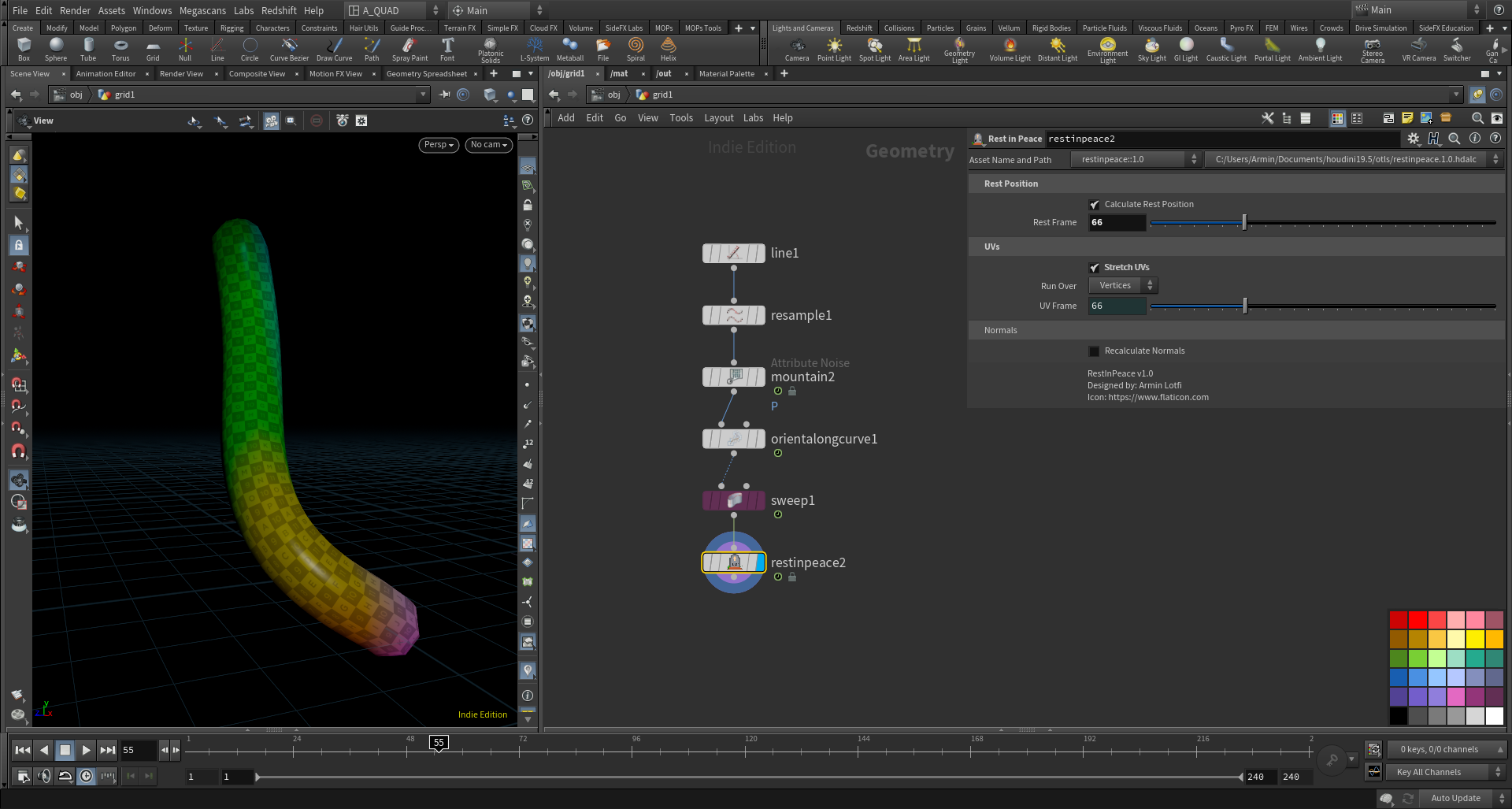This screenshot has height=809, width=1512.
Task: Disable the Stretch UVs checkbox
Action: point(1094,268)
